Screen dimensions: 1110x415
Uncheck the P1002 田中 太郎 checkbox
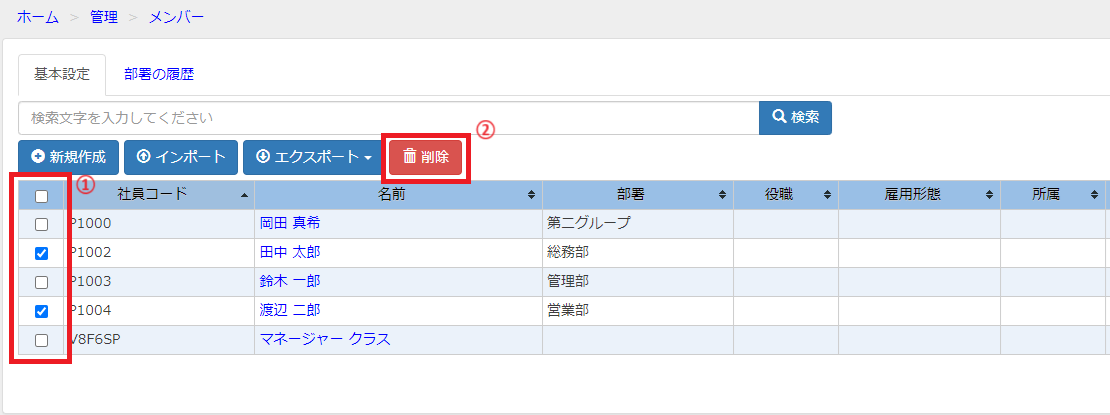(x=42, y=253)
